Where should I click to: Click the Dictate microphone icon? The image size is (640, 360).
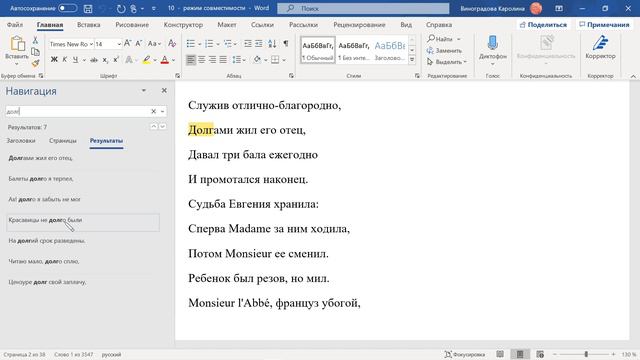(x=493, y=42)
